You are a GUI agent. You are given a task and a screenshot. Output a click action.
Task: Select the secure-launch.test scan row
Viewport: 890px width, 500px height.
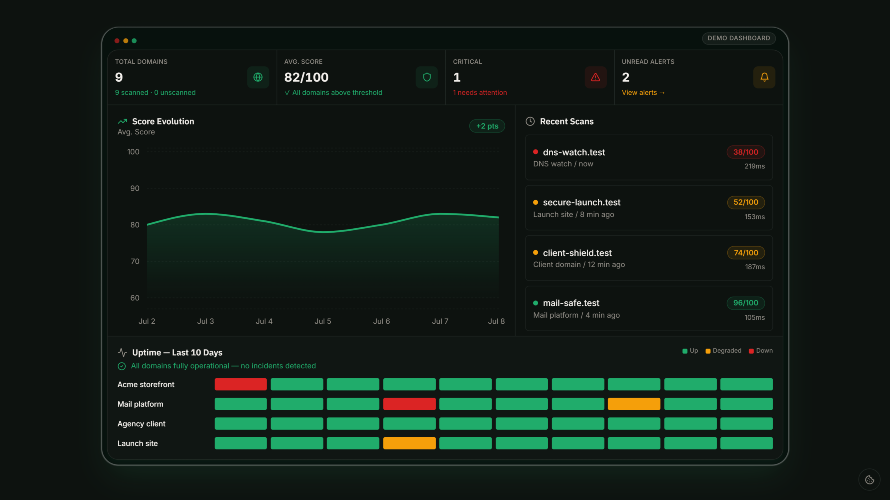(x=649, y=208)
